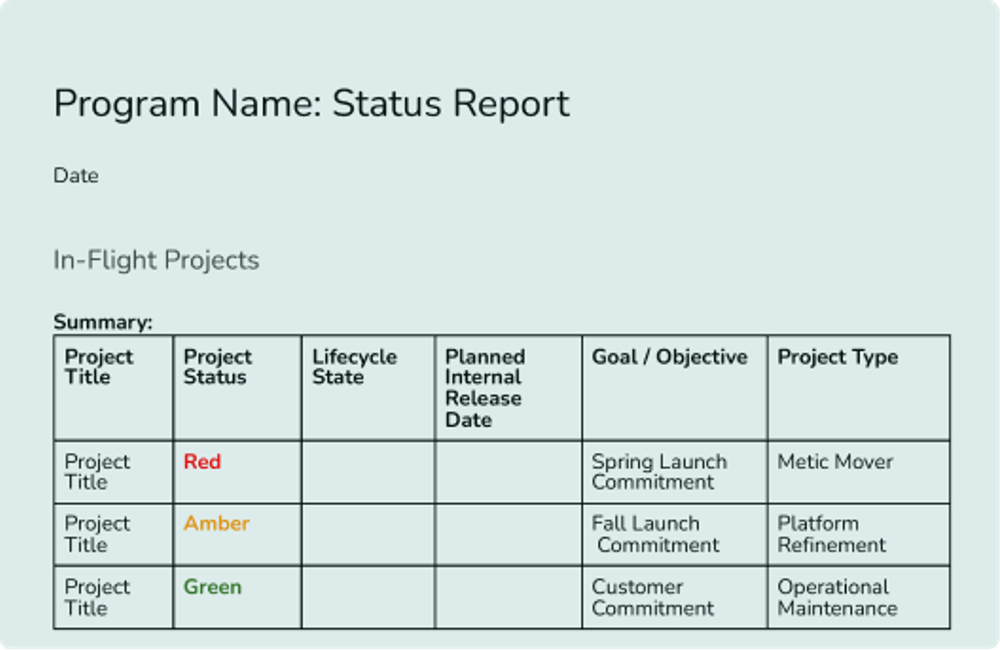Click the empty Lifecycle State cell beside Red
Screen dimensions: 1000x650
pos(367,471)
